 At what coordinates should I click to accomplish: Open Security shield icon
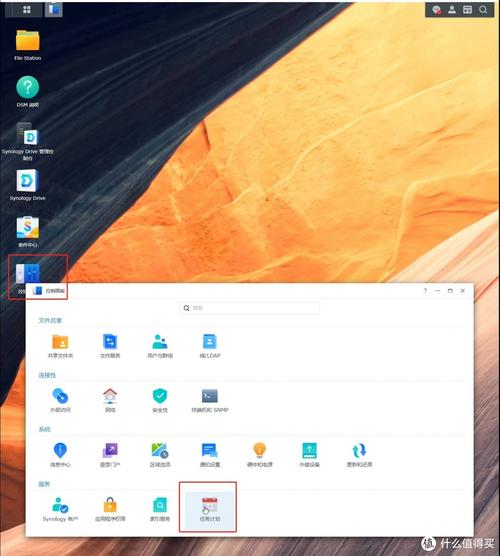click(160, 400)
